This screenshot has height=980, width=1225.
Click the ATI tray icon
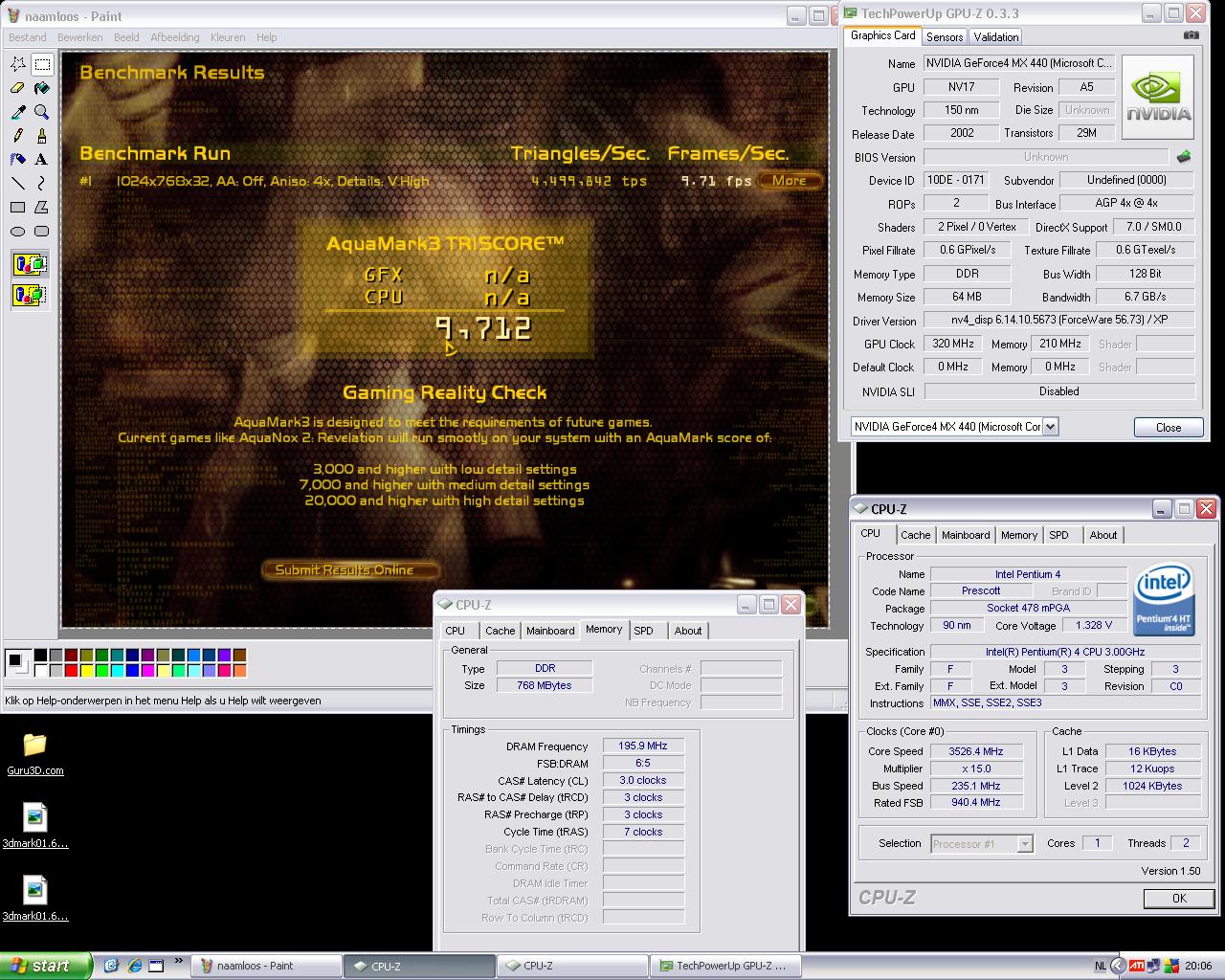(x=1136, y=966)
